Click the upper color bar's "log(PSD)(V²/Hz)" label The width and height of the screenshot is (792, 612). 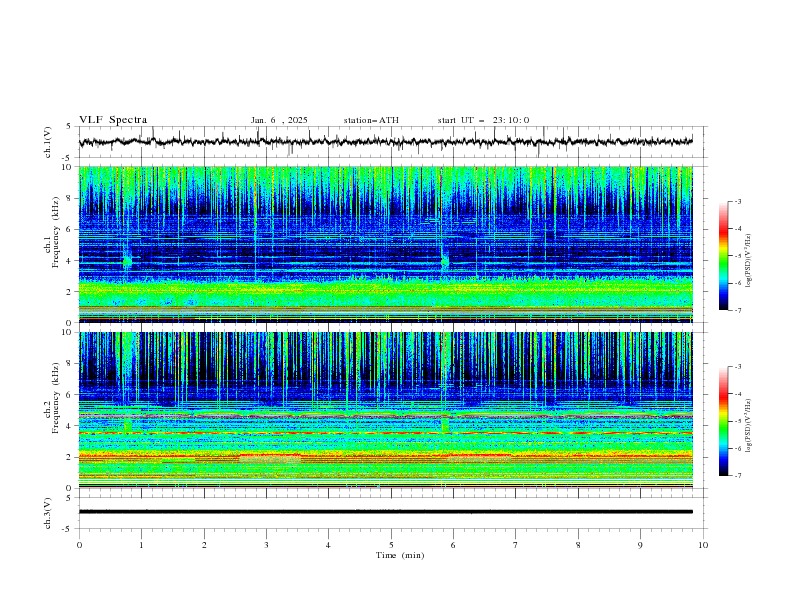(x=748, y=261)
